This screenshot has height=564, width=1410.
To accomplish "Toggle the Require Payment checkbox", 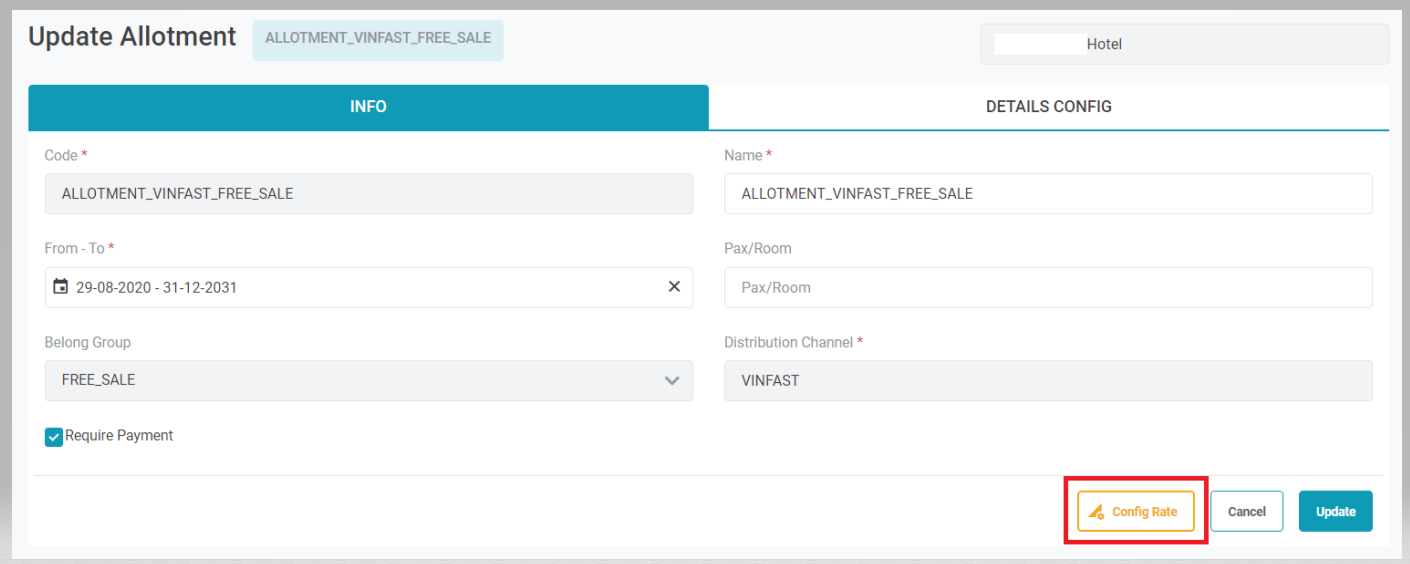I will [x=54, y=437].
